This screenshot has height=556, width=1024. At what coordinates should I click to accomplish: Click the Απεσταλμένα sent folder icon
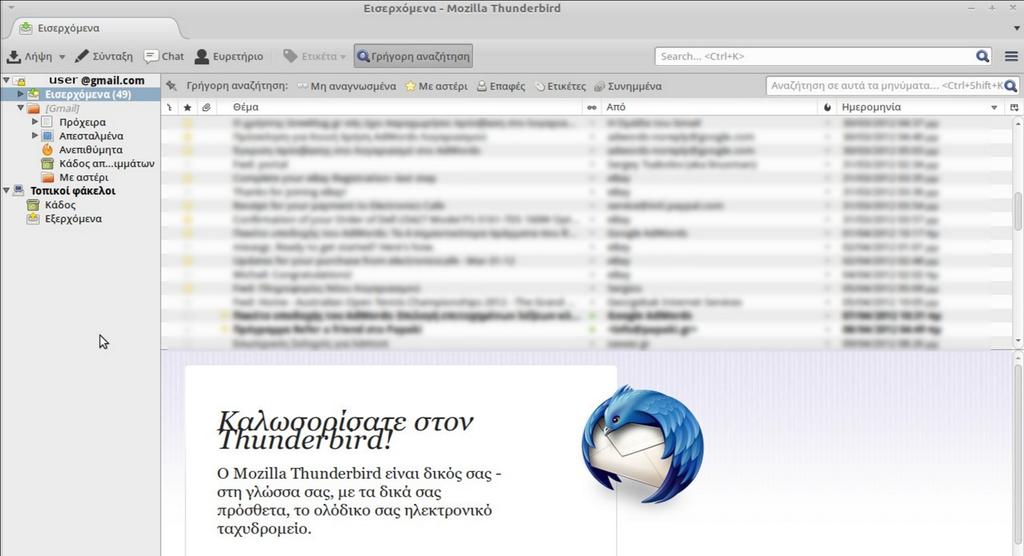[47, 136]
